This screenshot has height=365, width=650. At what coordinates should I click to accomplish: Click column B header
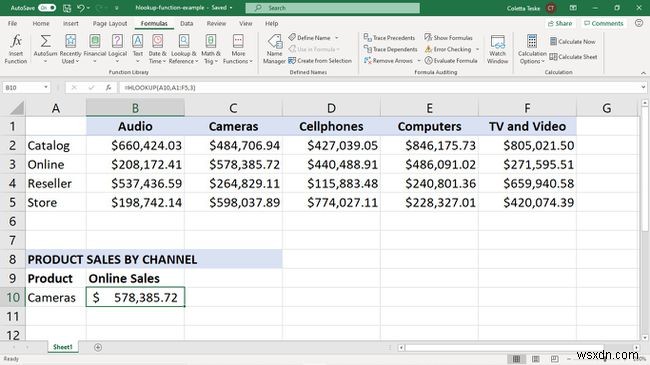coord(135,108)
